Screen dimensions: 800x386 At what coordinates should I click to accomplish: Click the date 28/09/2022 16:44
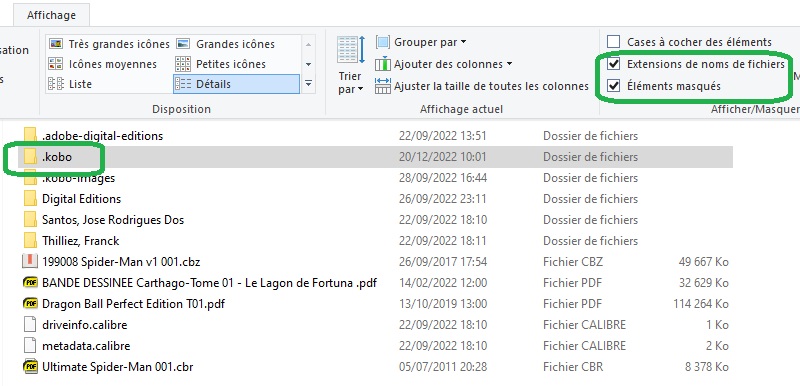[443, 177]
